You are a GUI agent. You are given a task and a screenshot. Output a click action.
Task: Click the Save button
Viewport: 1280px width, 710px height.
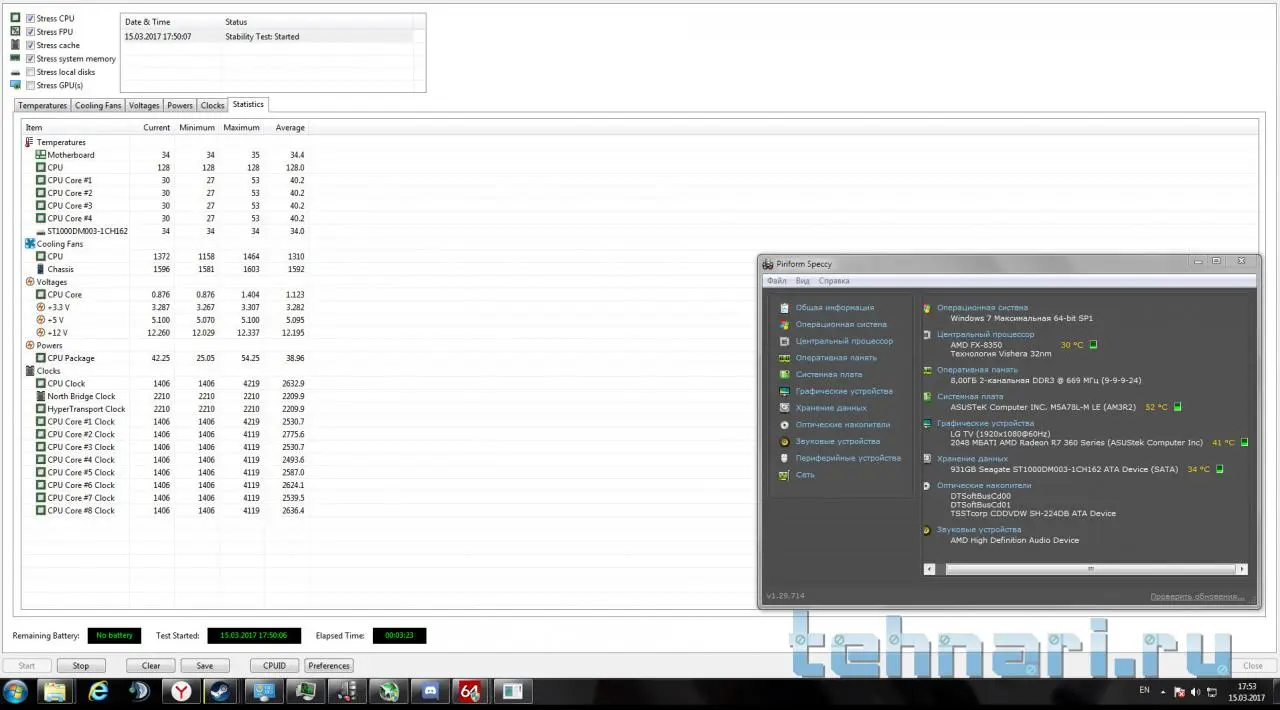[x=204, y=665]
